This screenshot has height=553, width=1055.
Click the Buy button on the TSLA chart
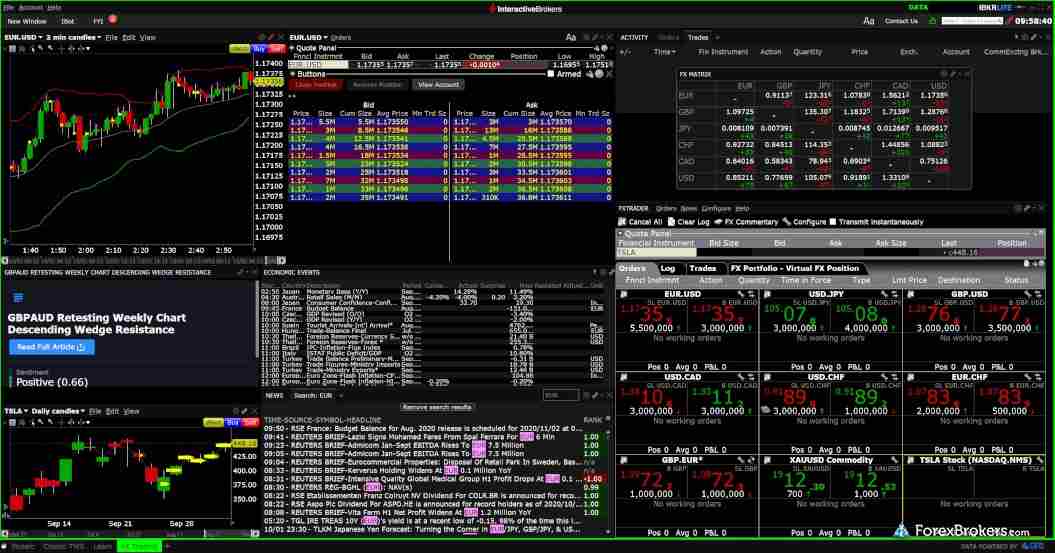pos(233,422)
